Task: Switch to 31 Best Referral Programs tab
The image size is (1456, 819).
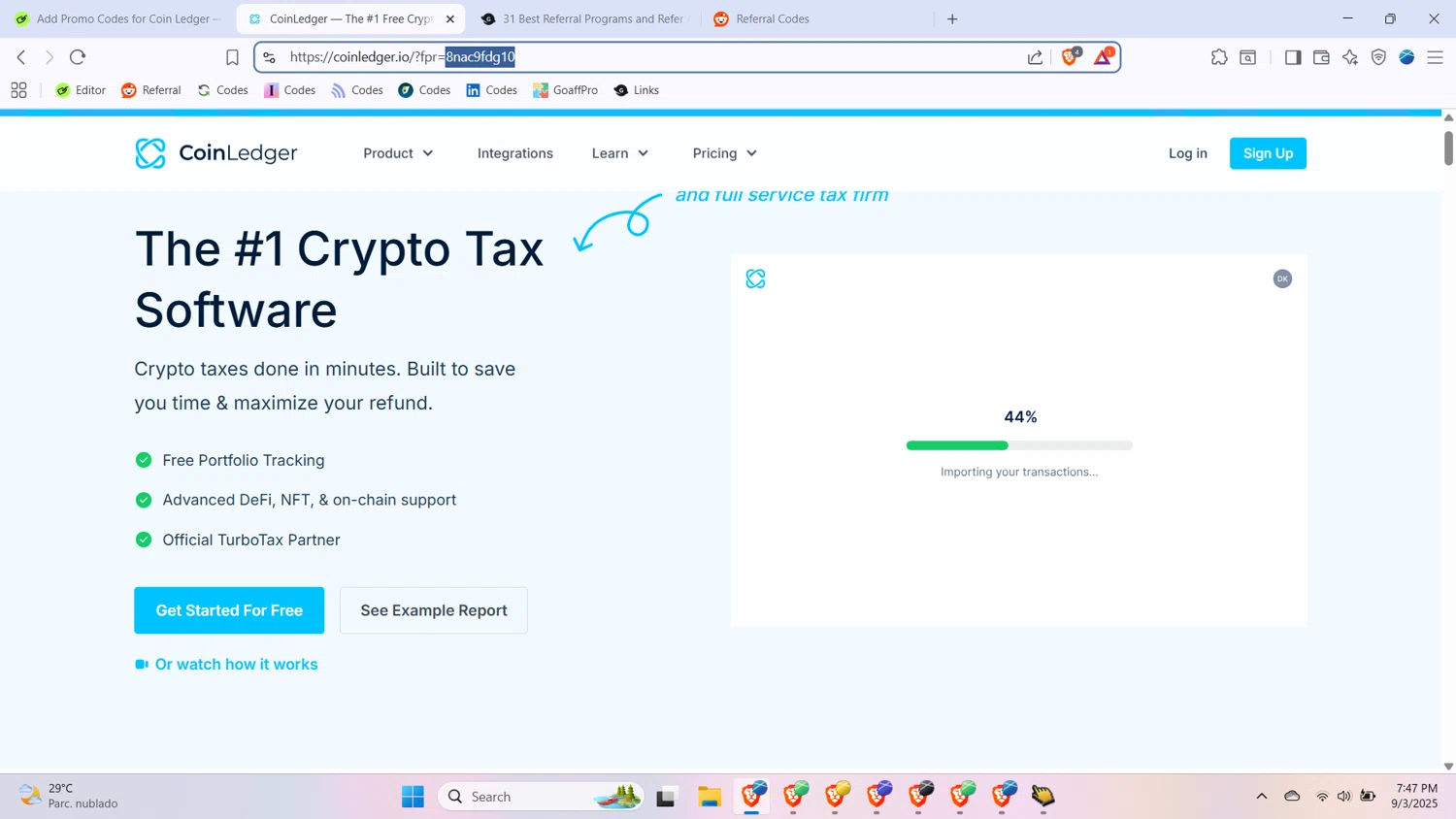Action: pyautogui.click(x=584, y=18)
